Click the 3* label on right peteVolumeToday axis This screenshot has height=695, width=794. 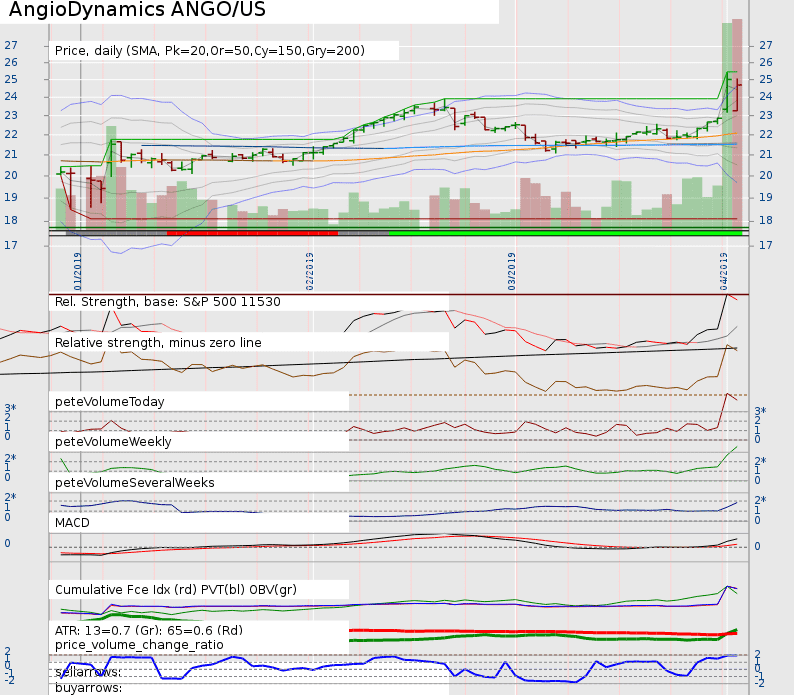pos(760,411)
